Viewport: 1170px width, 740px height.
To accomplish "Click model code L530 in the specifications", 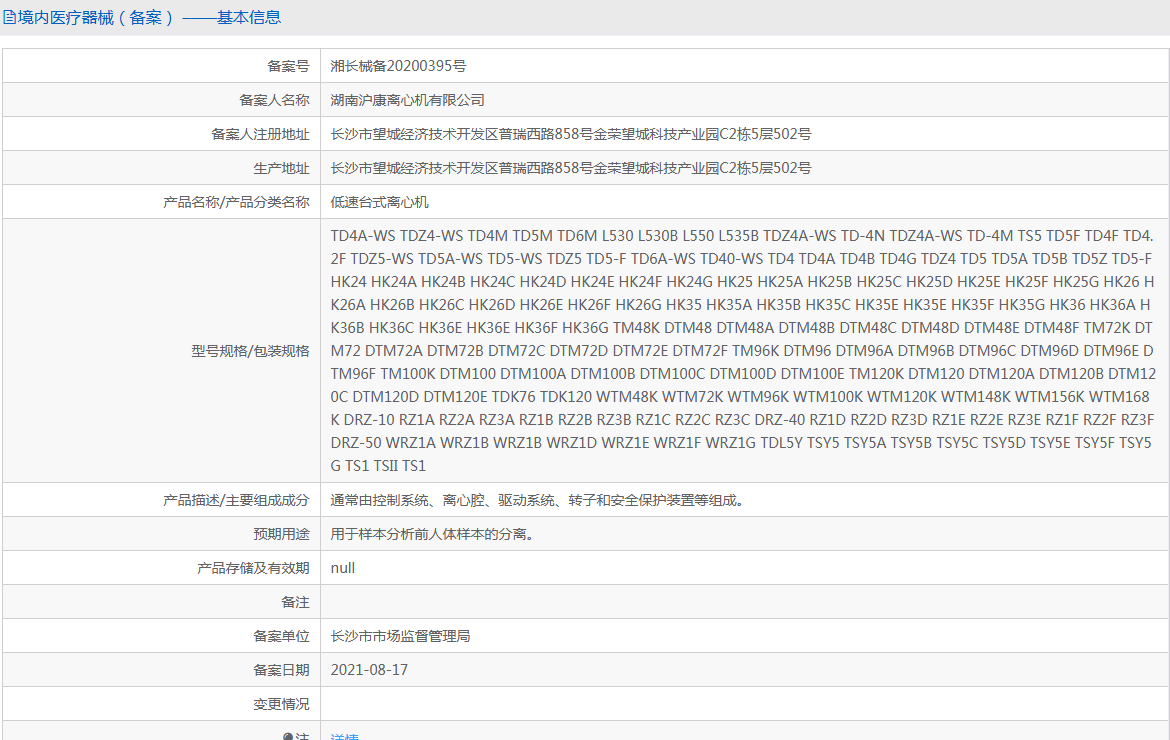I will pos(617,236).
